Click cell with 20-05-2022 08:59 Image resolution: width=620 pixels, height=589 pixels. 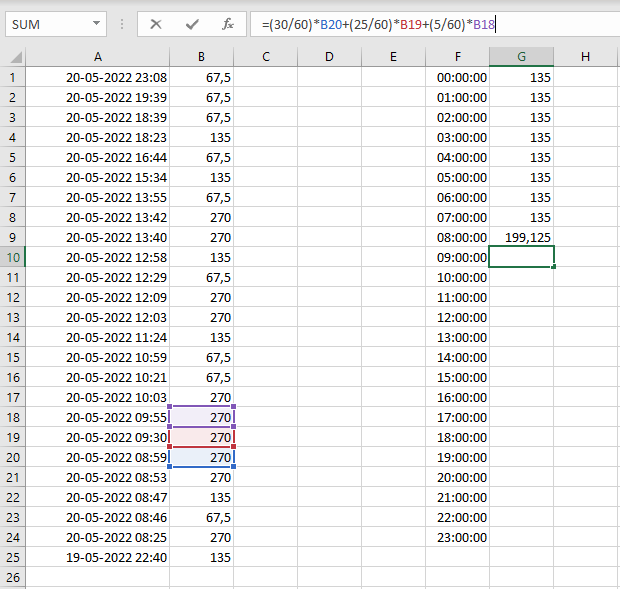pyautogui.click(x=98, y=457)
